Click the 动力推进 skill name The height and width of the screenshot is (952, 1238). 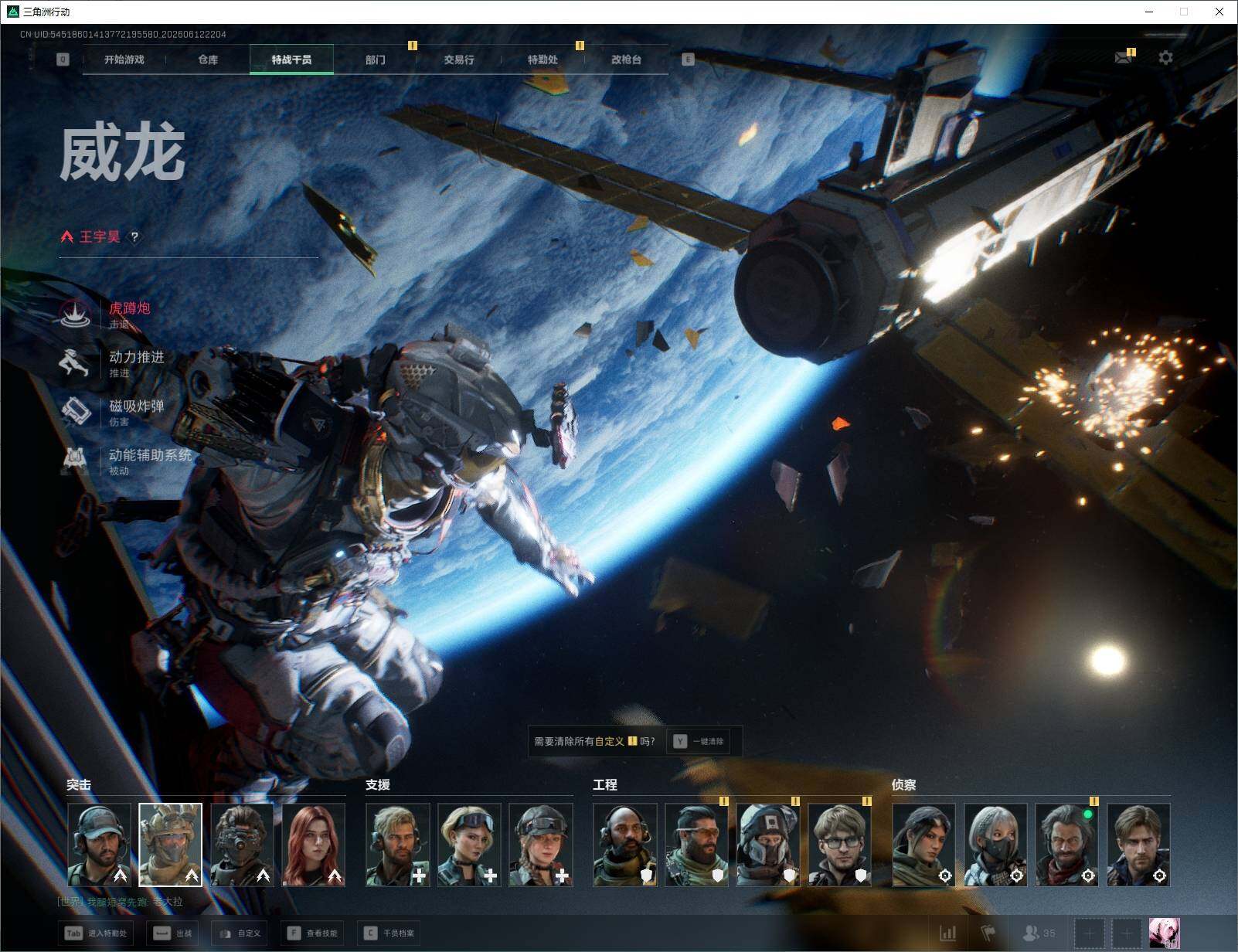tap(137, 357)
